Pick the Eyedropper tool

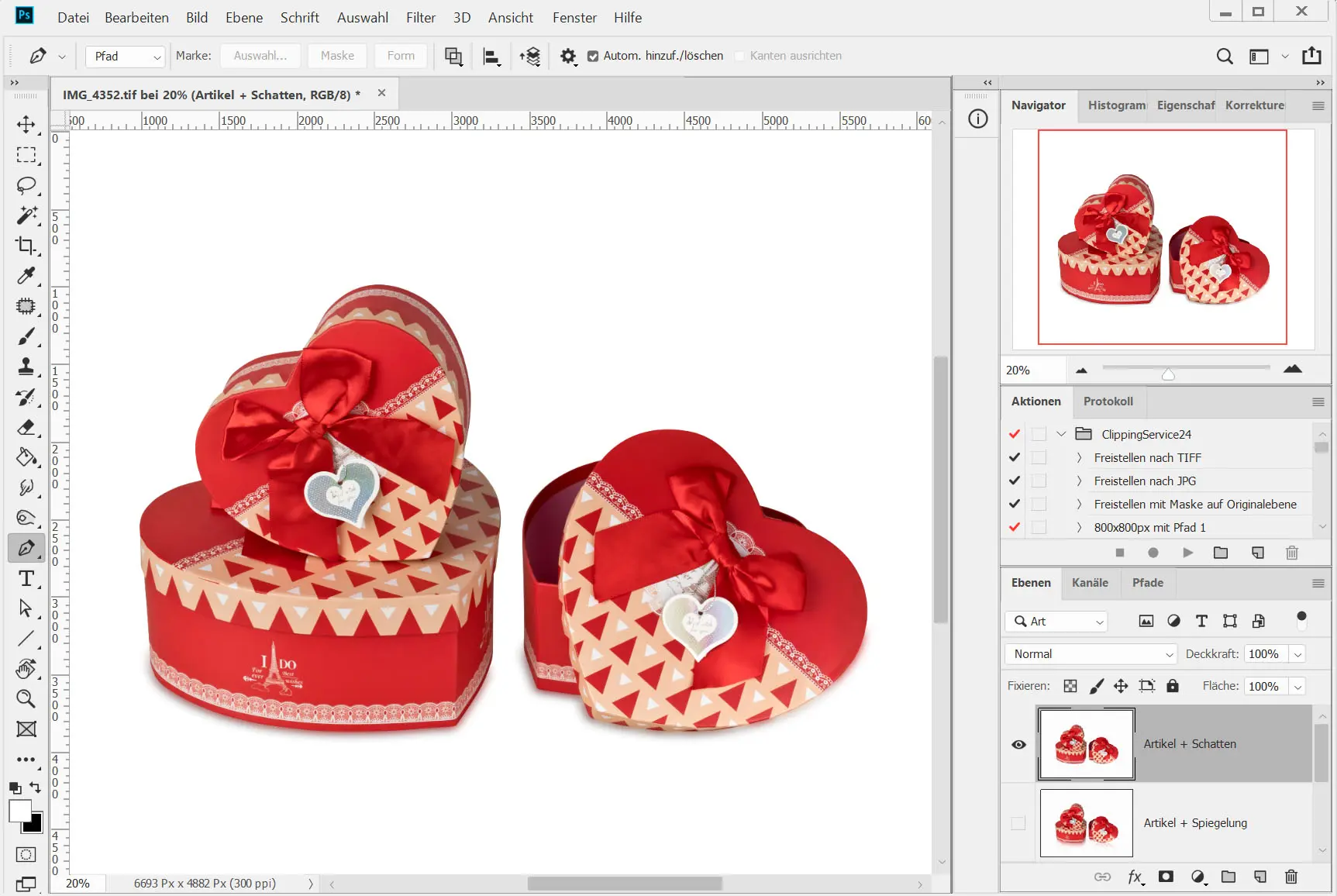[x=26, y=276]
